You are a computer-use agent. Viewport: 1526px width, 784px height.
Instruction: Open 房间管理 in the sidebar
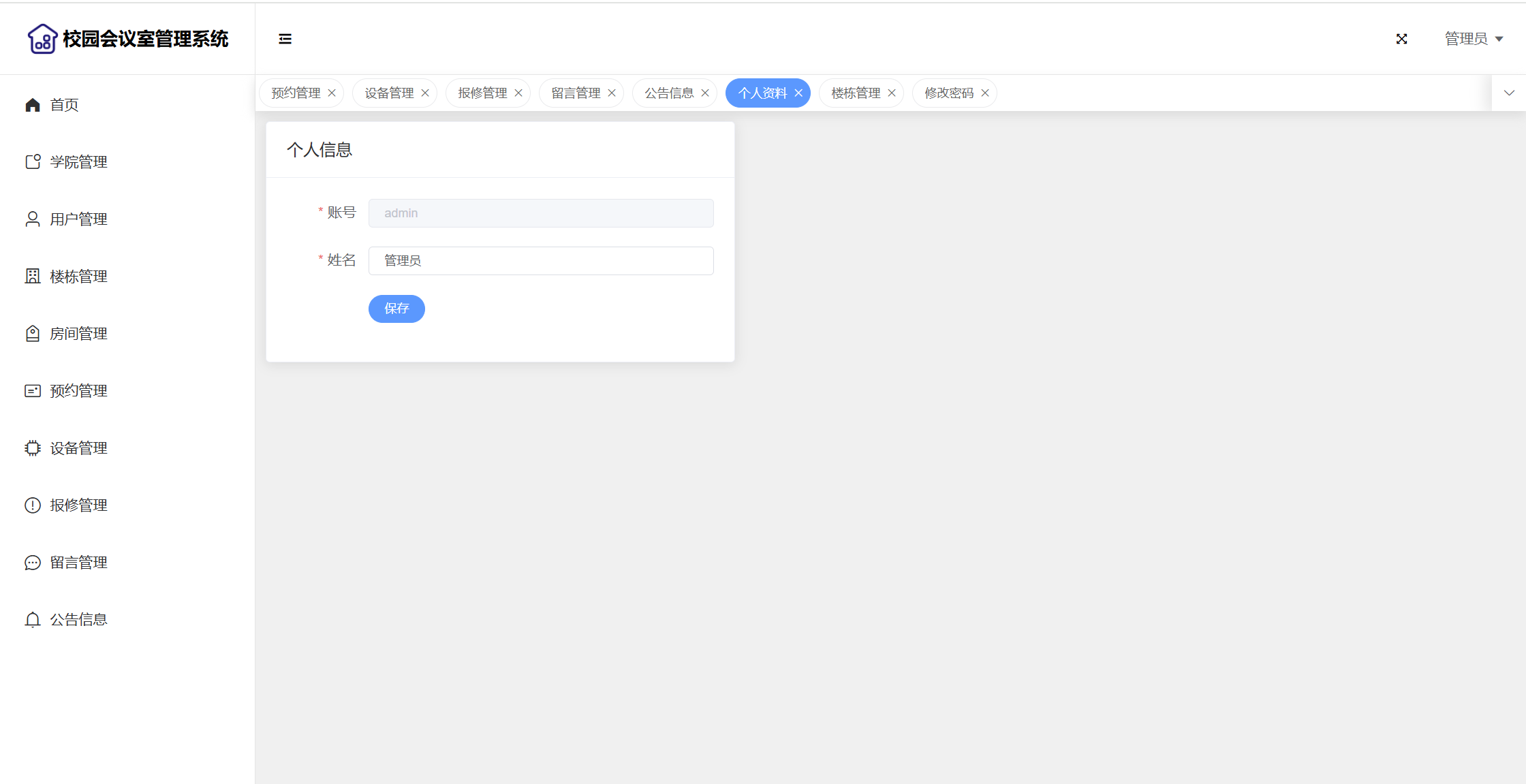click(78, 334)
